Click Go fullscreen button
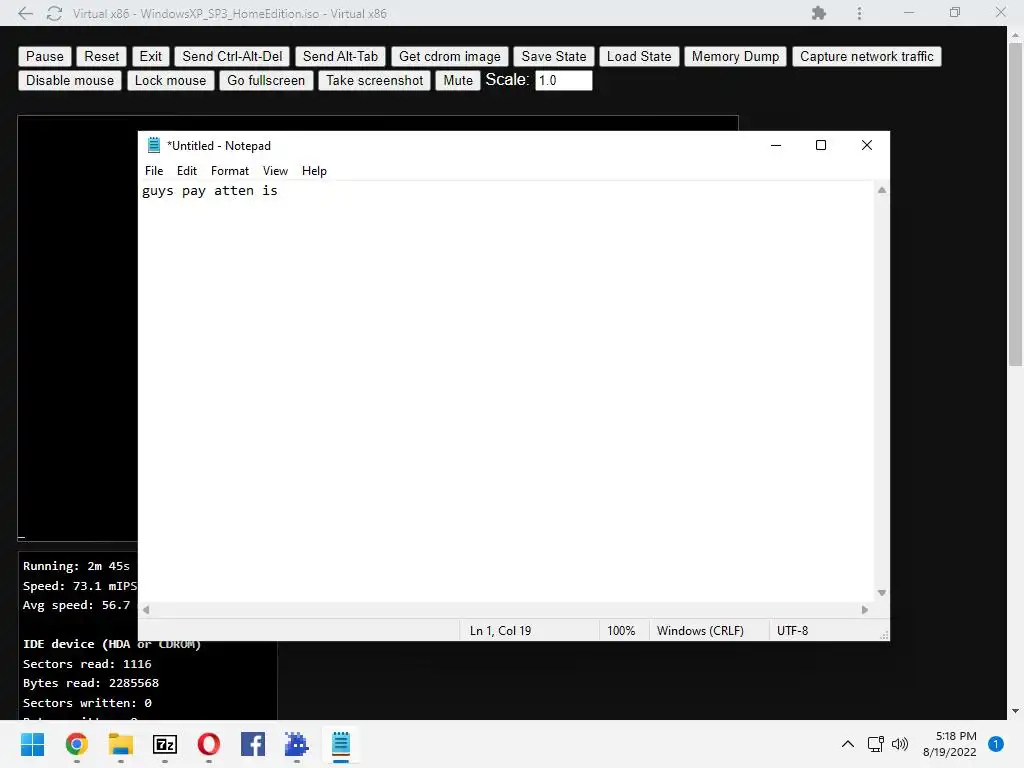The width and height of the screenshot is (1024, 768). (x=266, y=80)
